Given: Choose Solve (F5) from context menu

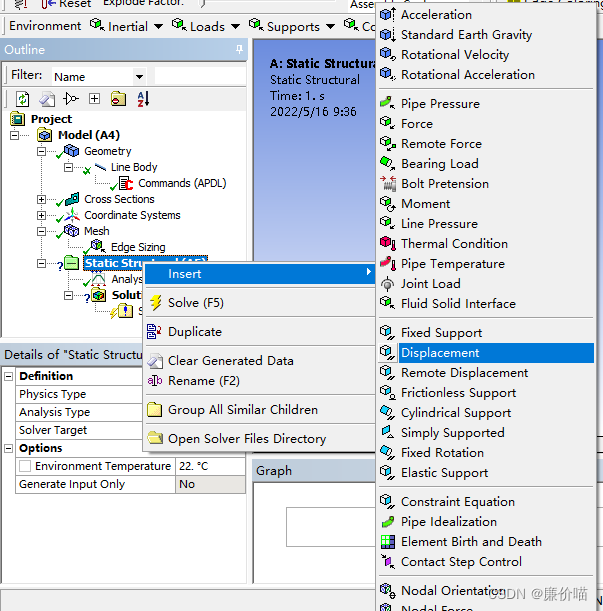Looking at the screenshot, I should pos(260,303).
